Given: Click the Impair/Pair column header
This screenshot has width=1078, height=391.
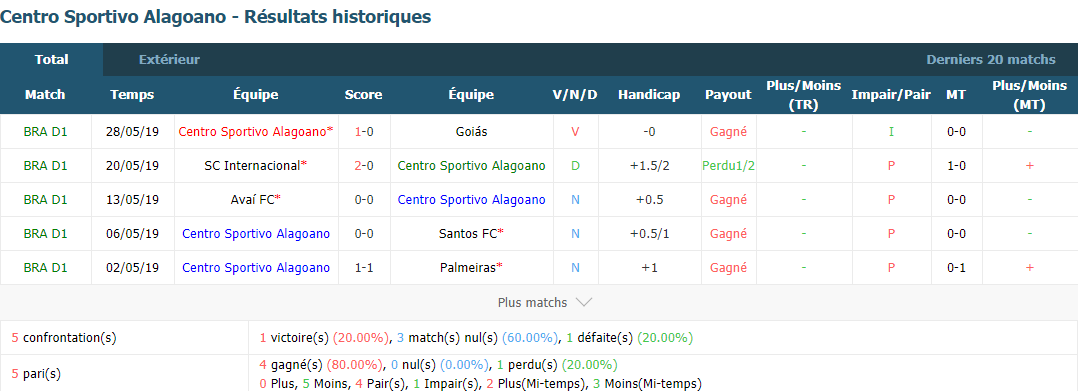Looking at the screenshot, I should point(891,95).
